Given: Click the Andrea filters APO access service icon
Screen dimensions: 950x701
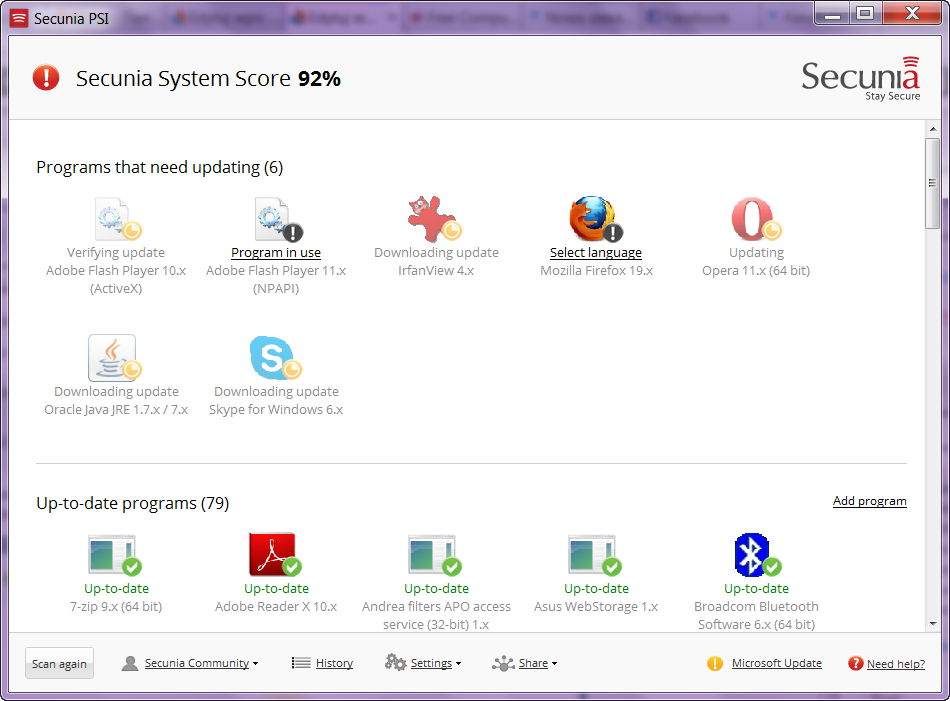Looking at the screenshot, I should coord(434,554).
